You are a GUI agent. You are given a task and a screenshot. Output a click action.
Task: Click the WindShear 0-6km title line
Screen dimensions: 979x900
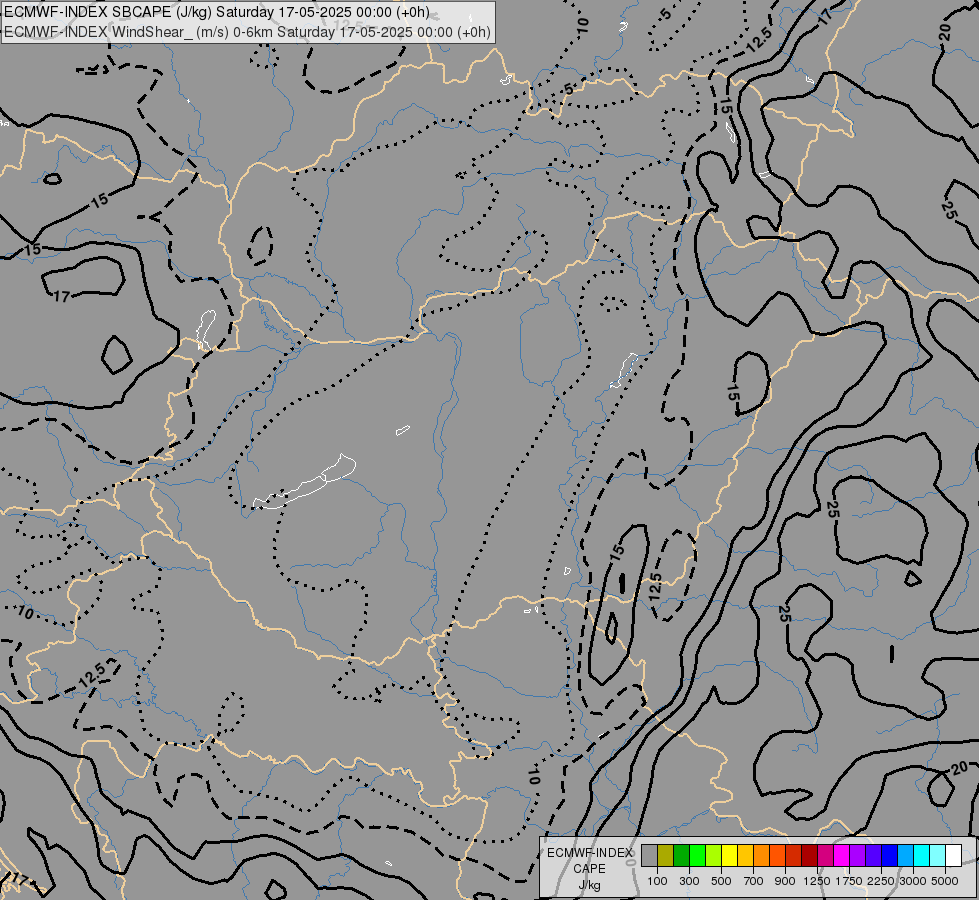coord(247,32)
